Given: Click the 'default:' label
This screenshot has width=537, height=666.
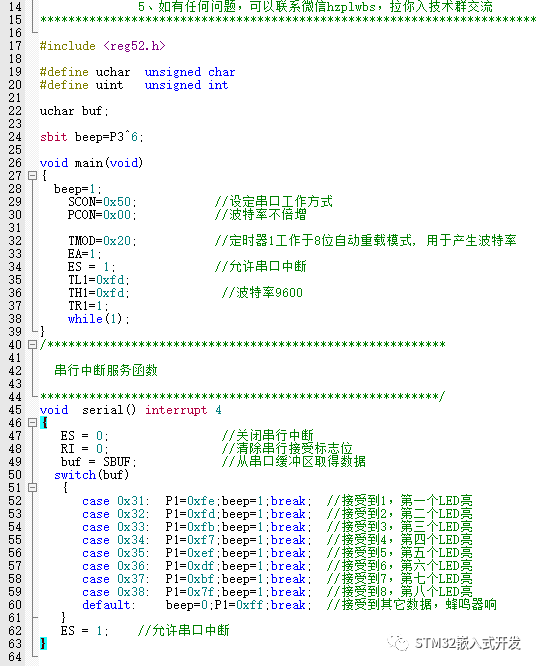Looking at the screenshot, I should pos(109,605).
